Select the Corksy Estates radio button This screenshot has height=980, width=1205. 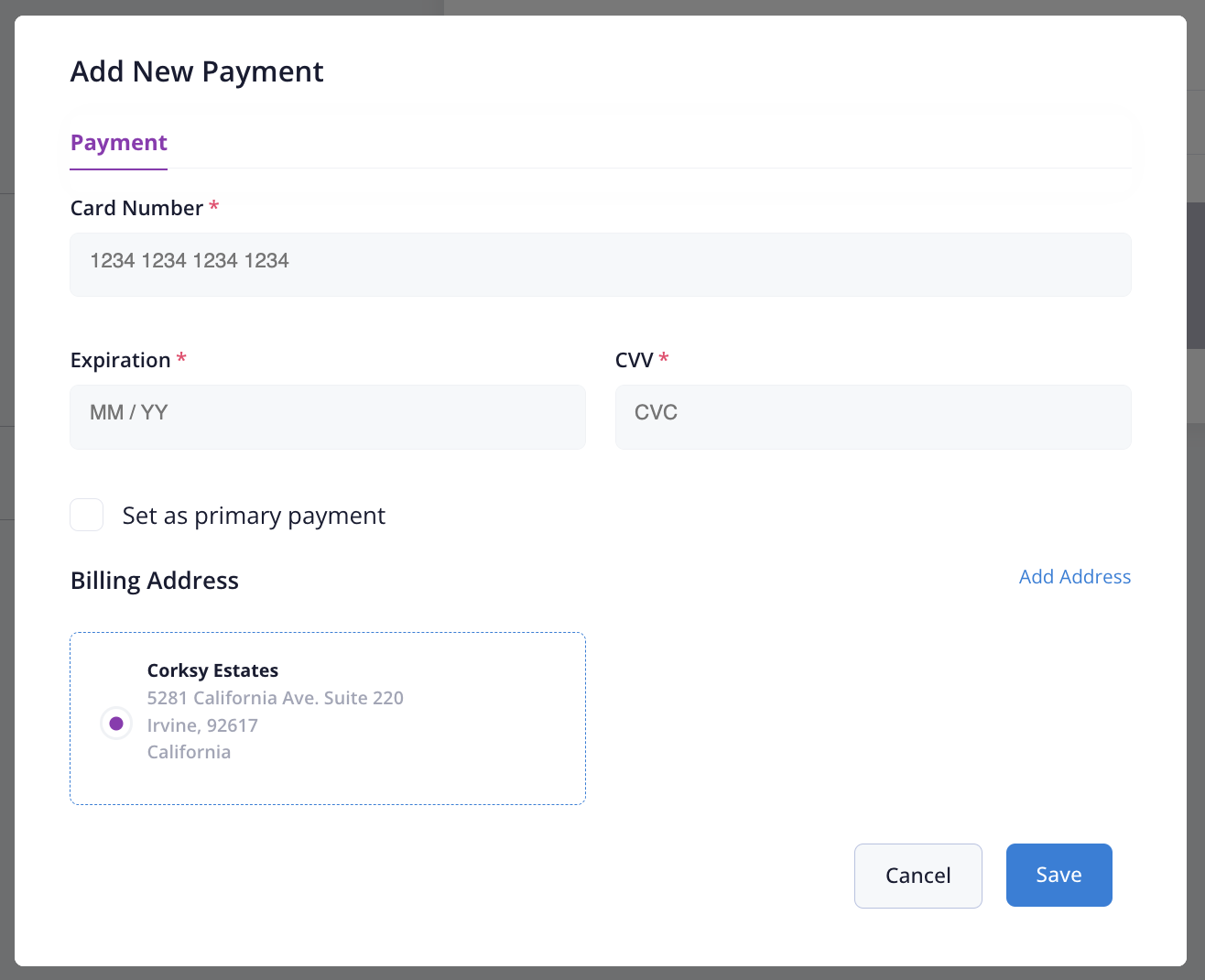116,724
